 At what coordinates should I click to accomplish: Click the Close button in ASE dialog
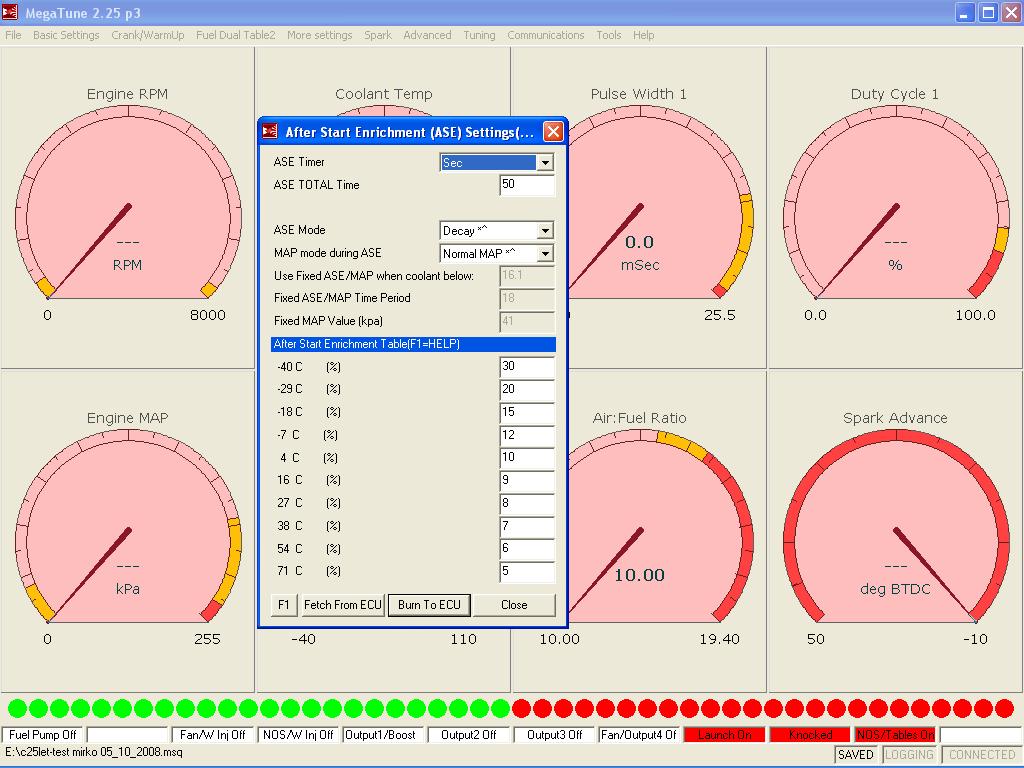click(514, 605)
